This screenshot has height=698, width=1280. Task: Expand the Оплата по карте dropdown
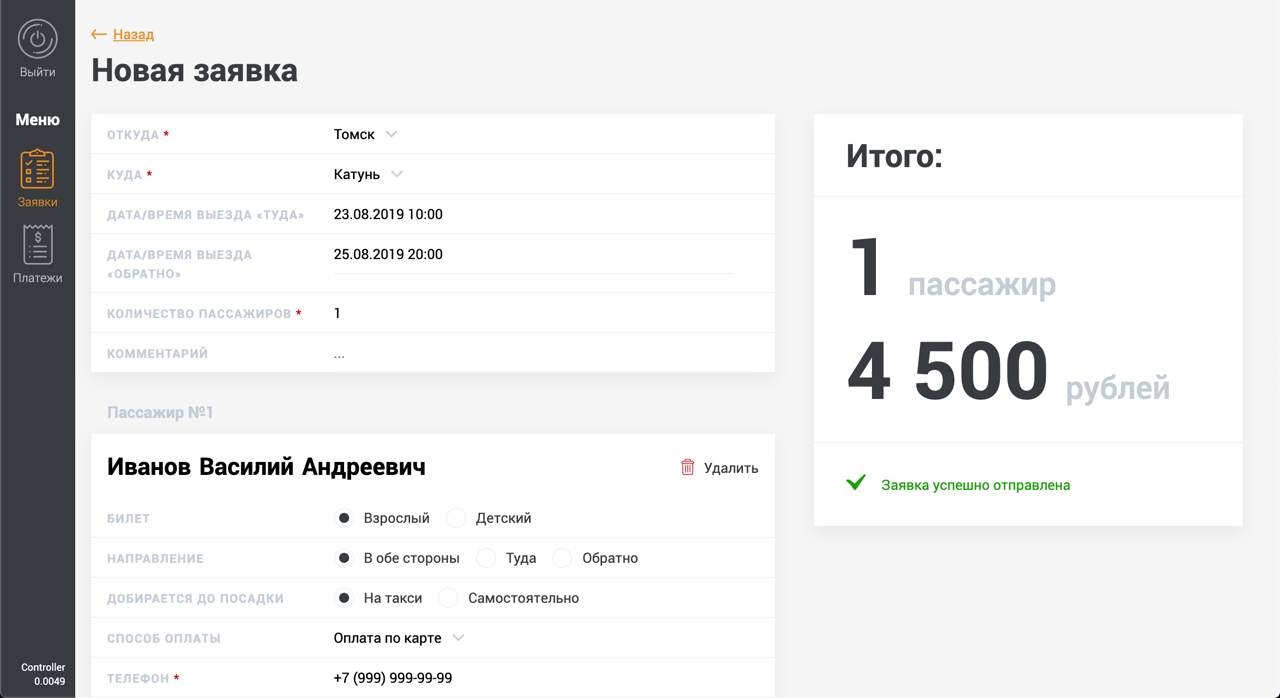pyautogui.click(x=398, y=638)
